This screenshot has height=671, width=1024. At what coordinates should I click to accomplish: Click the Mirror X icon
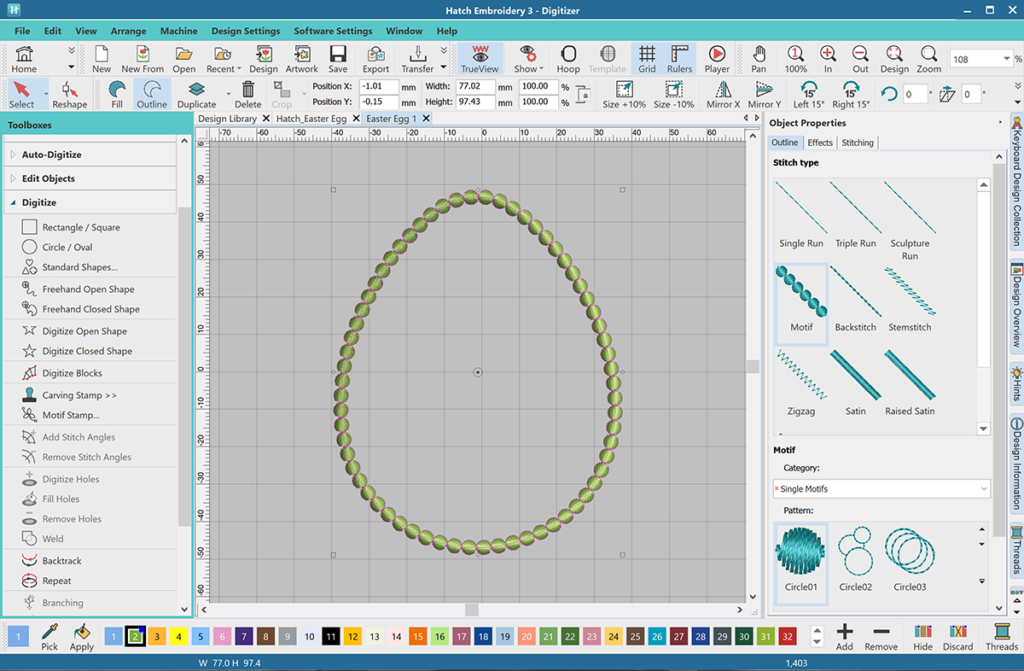723,94
